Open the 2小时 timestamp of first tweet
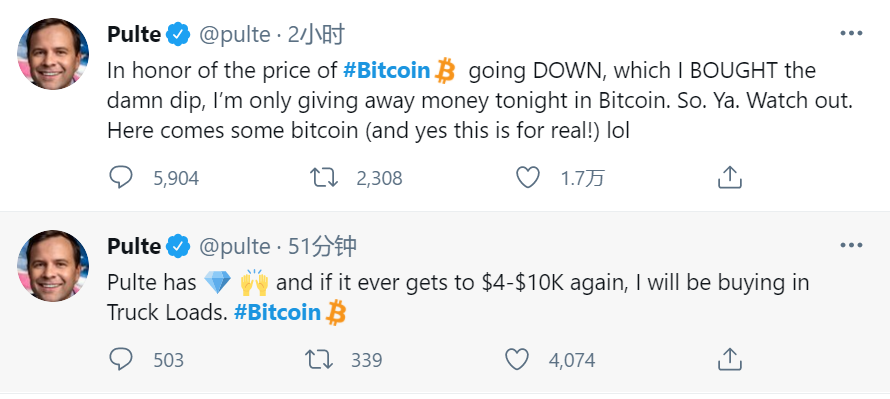The image size is (890, 399). click(316, 35)
